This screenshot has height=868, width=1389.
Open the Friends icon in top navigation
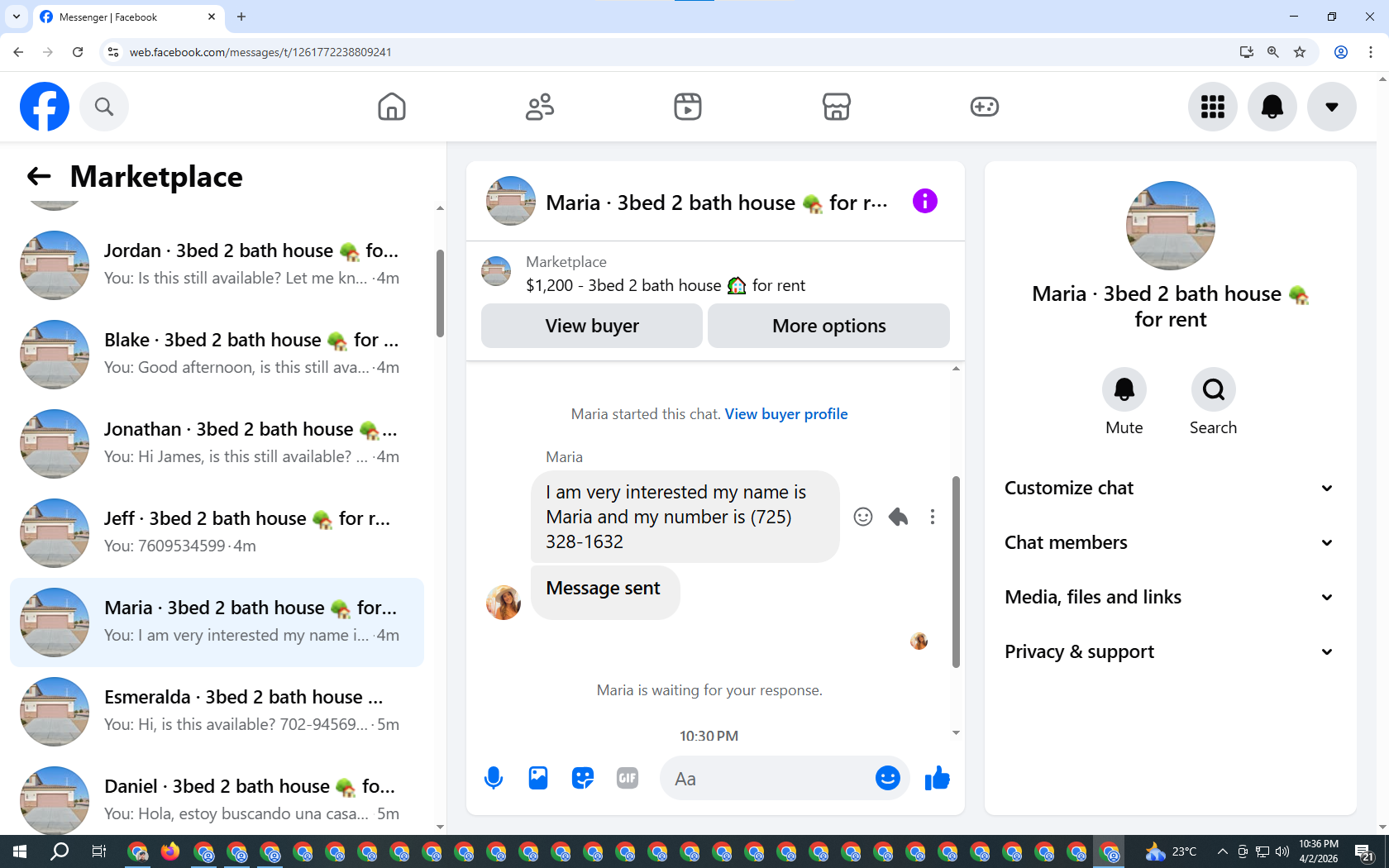point(540,107)
